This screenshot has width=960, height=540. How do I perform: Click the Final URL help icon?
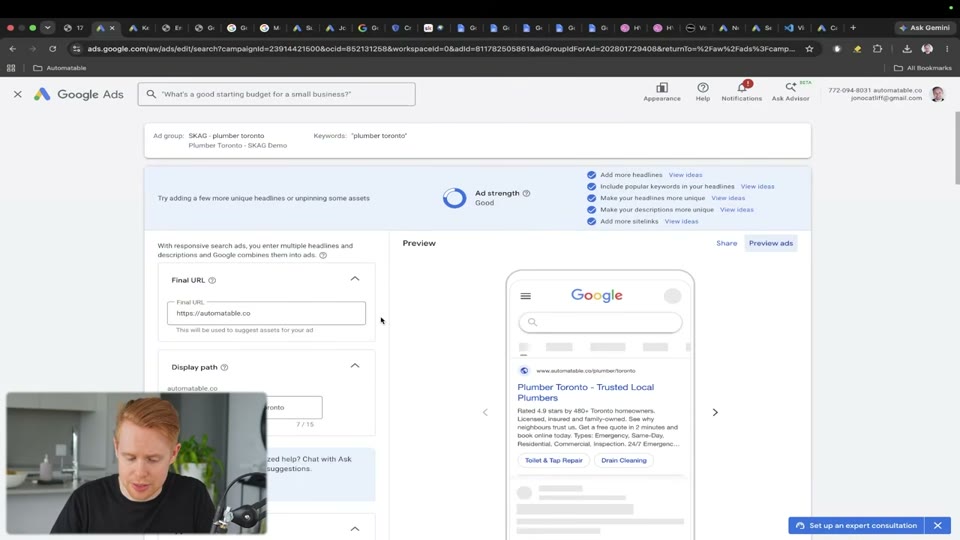[212, 280]
